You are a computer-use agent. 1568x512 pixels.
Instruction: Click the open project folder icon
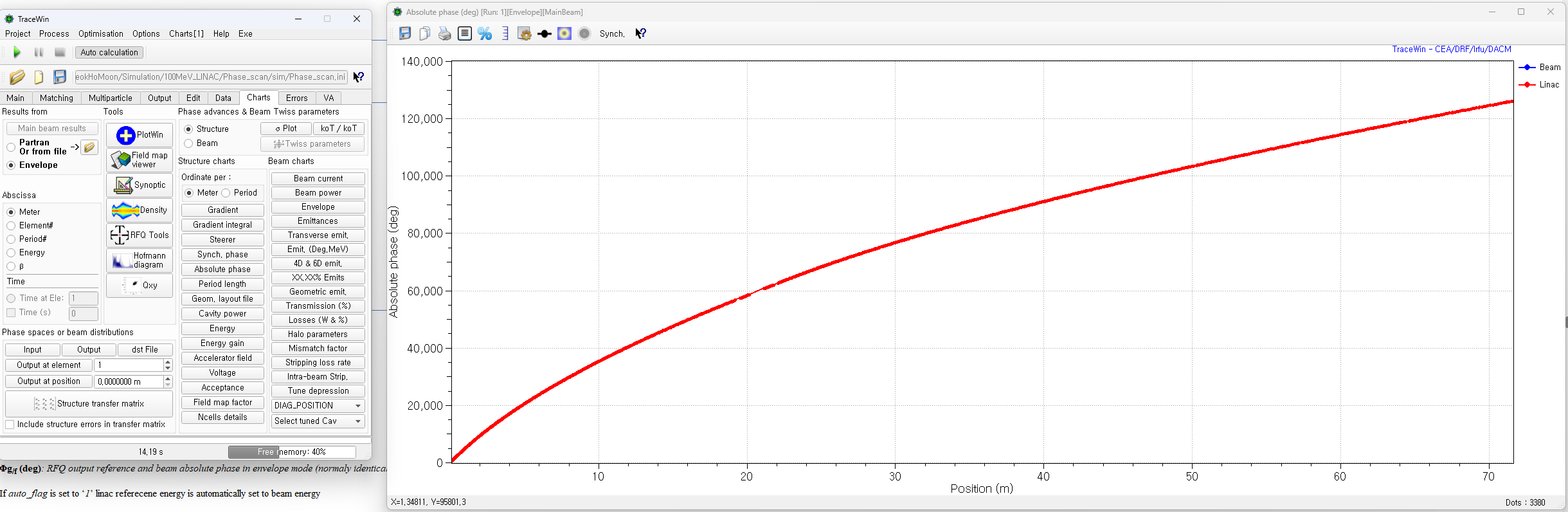(17, 77)
